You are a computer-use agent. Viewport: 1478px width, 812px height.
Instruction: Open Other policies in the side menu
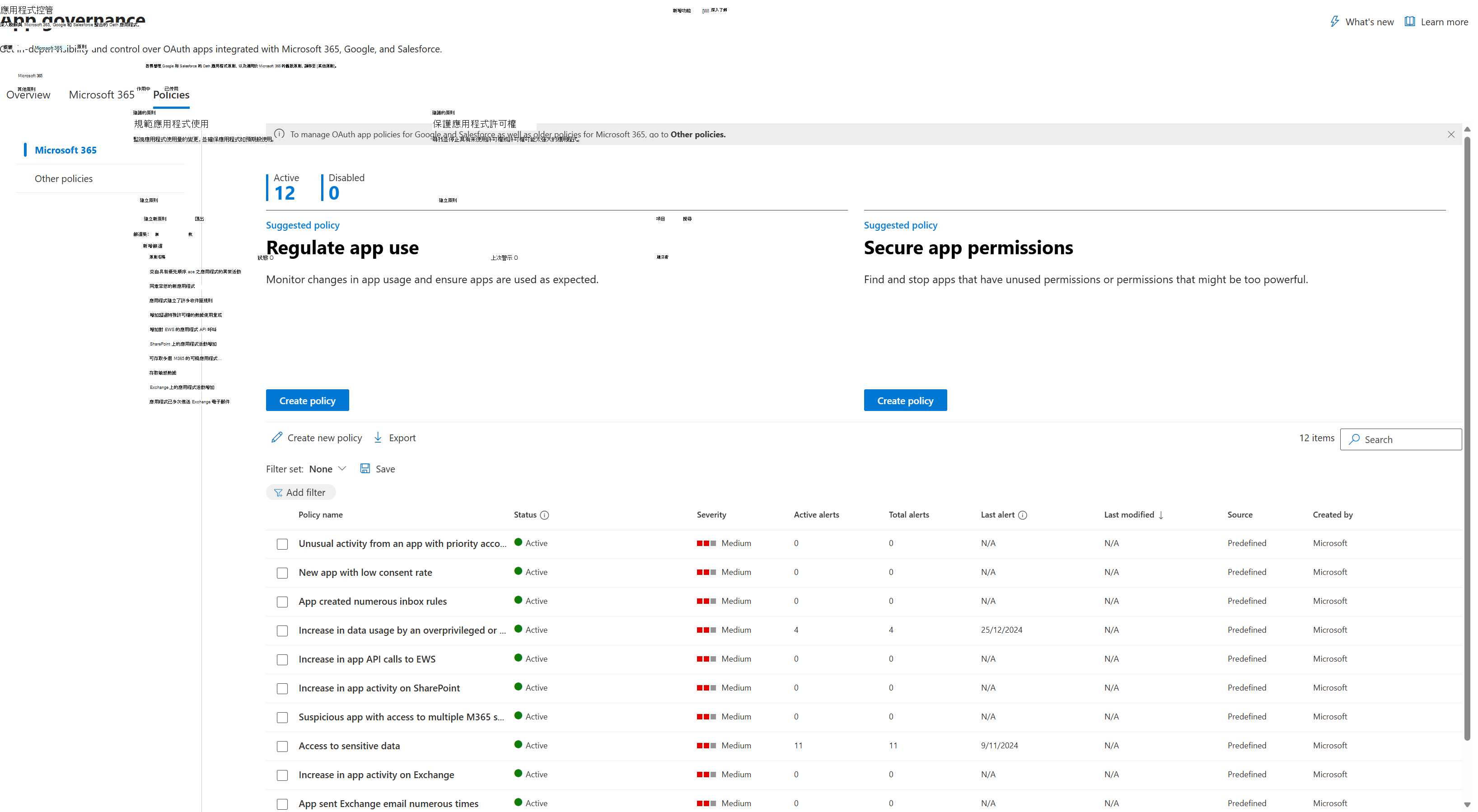(x=64, y=178)
